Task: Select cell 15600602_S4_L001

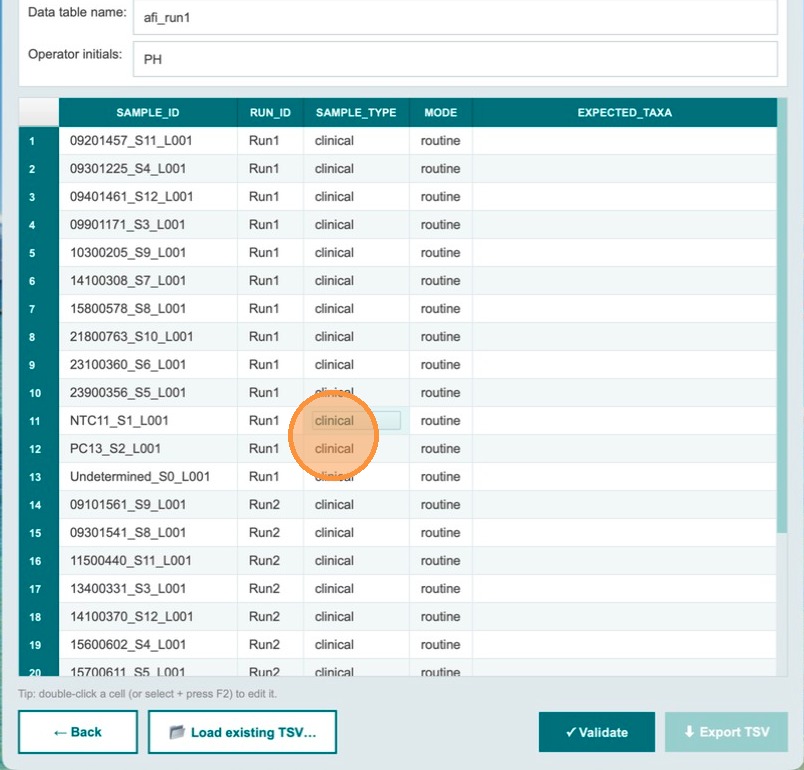Action: coord(148,644)
